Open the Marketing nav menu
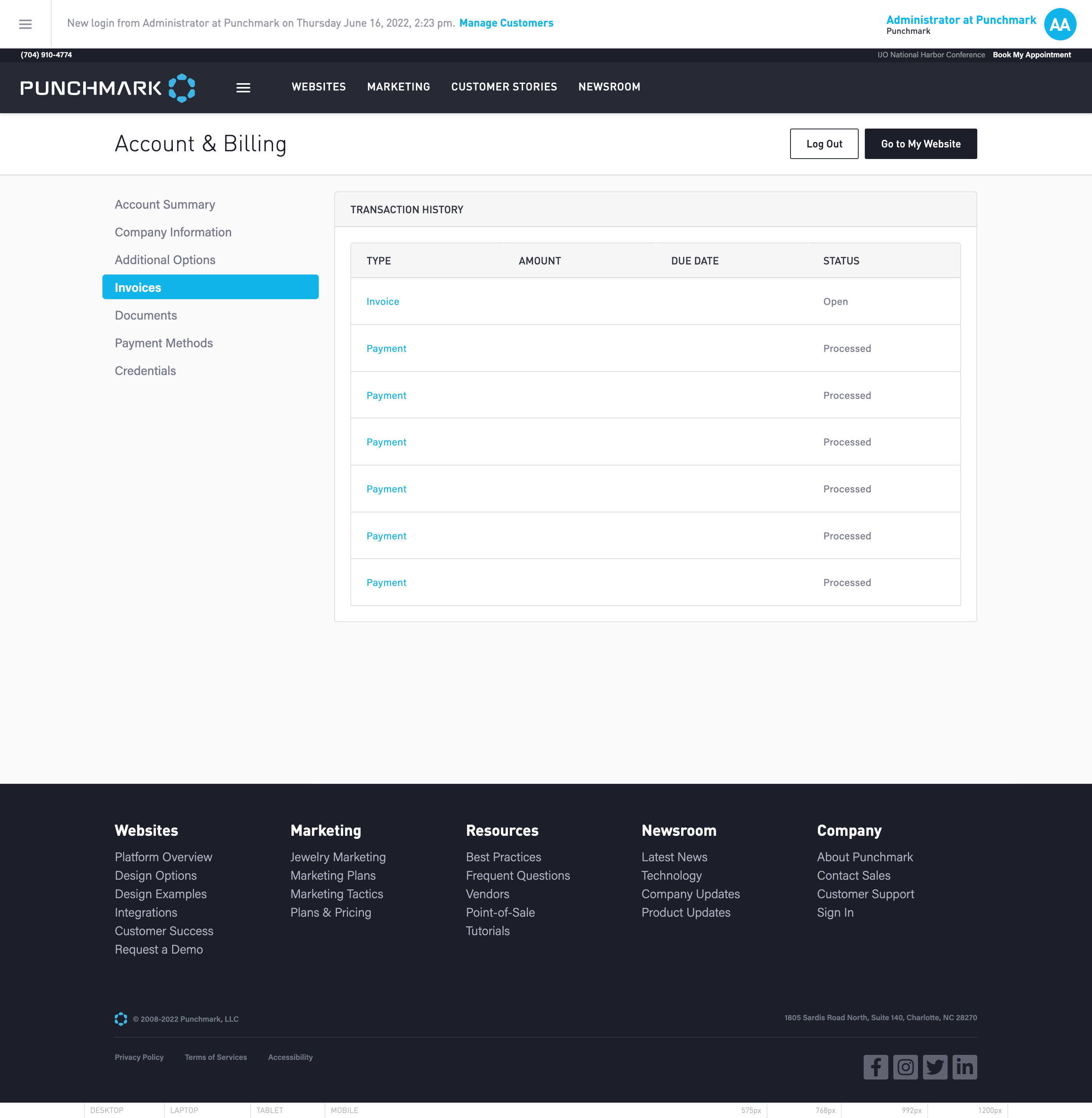1092x1118 pixels. click(398, 87)
